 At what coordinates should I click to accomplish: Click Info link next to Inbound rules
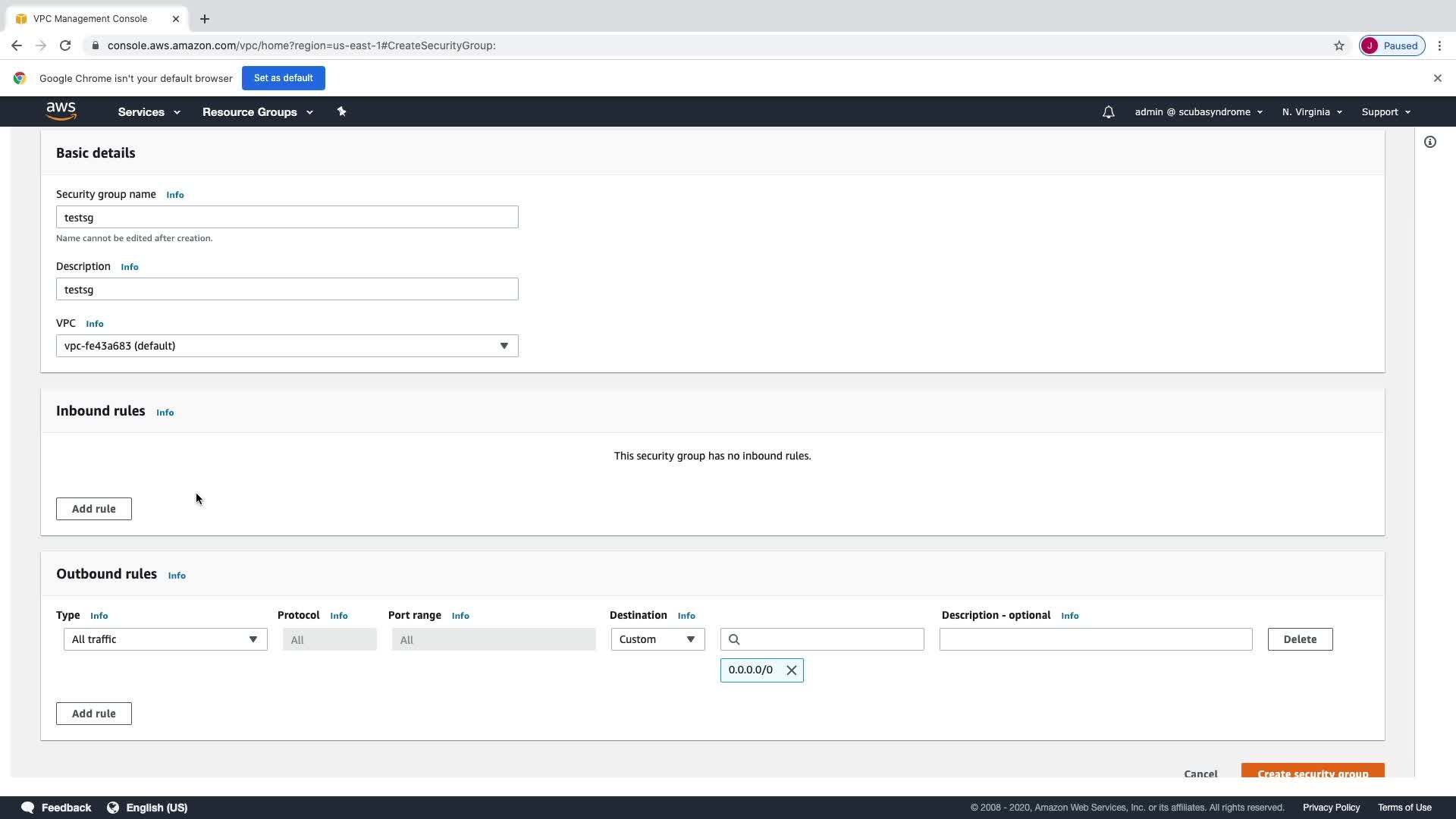coord(165,413)
